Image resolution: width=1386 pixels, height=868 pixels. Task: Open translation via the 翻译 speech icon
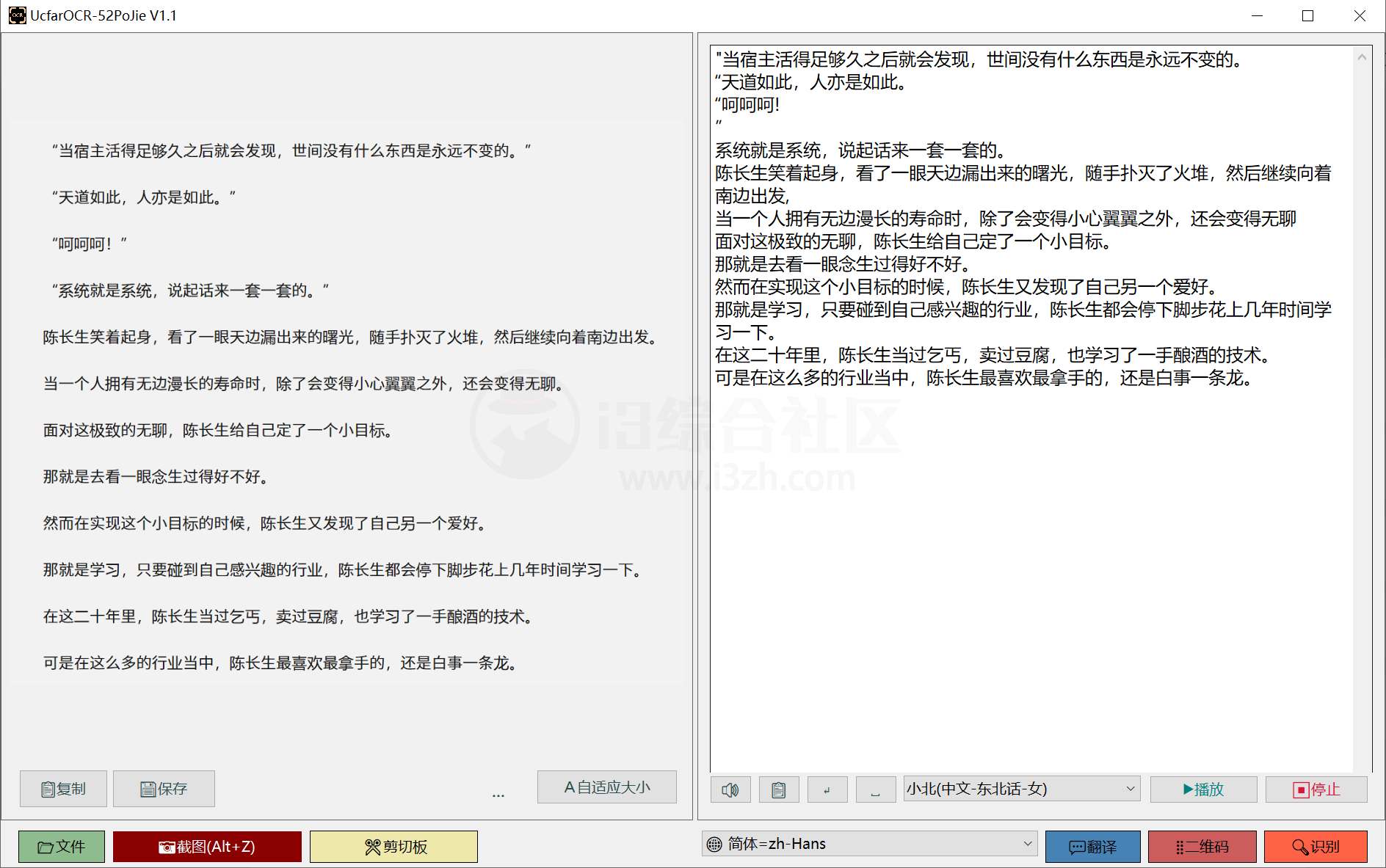[1092, 846]
